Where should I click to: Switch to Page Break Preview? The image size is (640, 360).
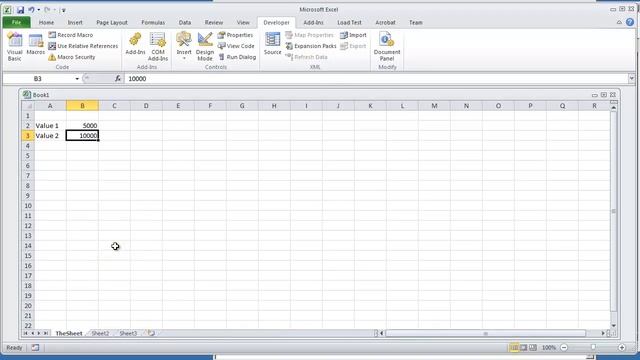tap(533, 348)
